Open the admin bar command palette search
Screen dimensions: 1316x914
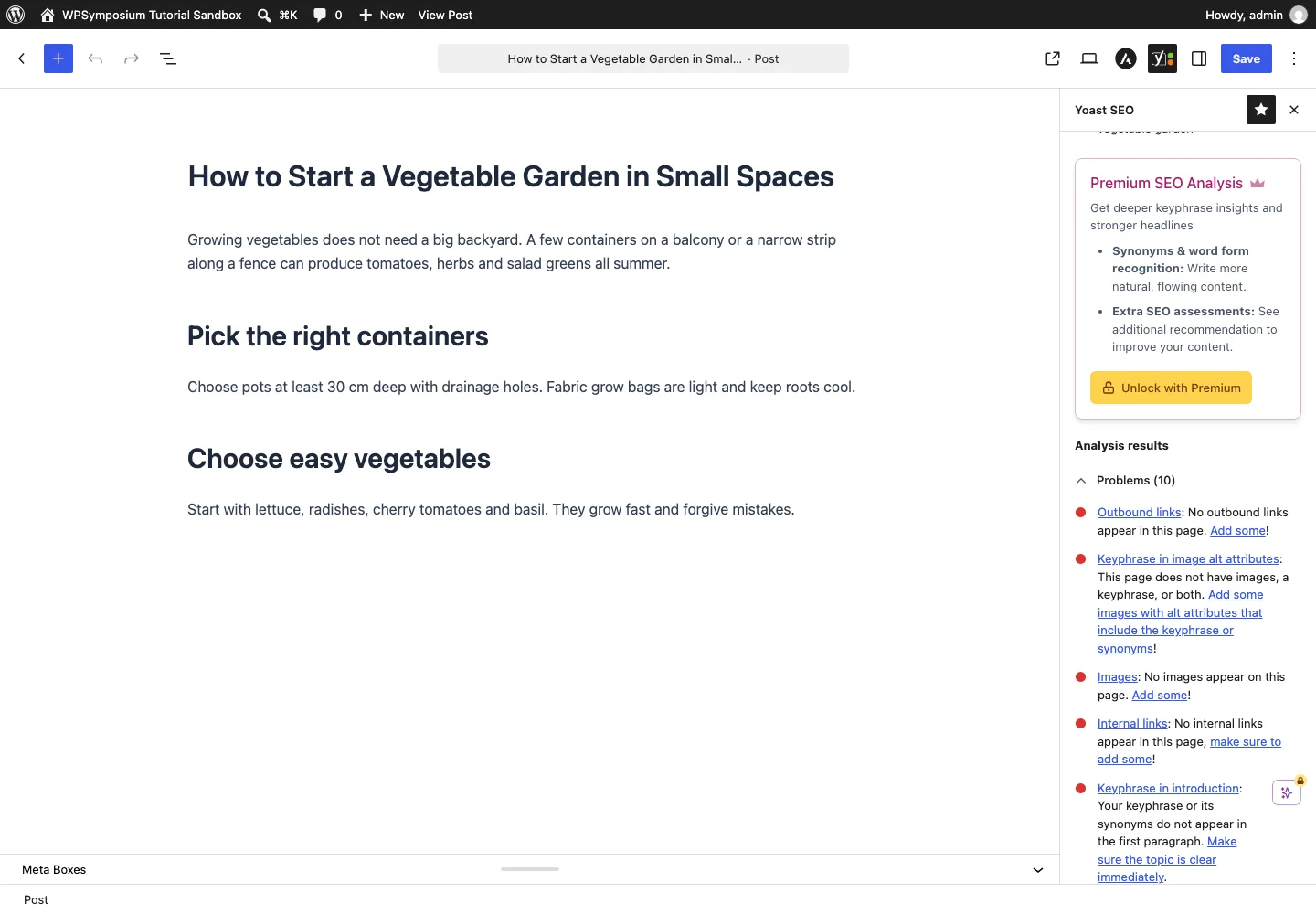(x=278, y=15)
